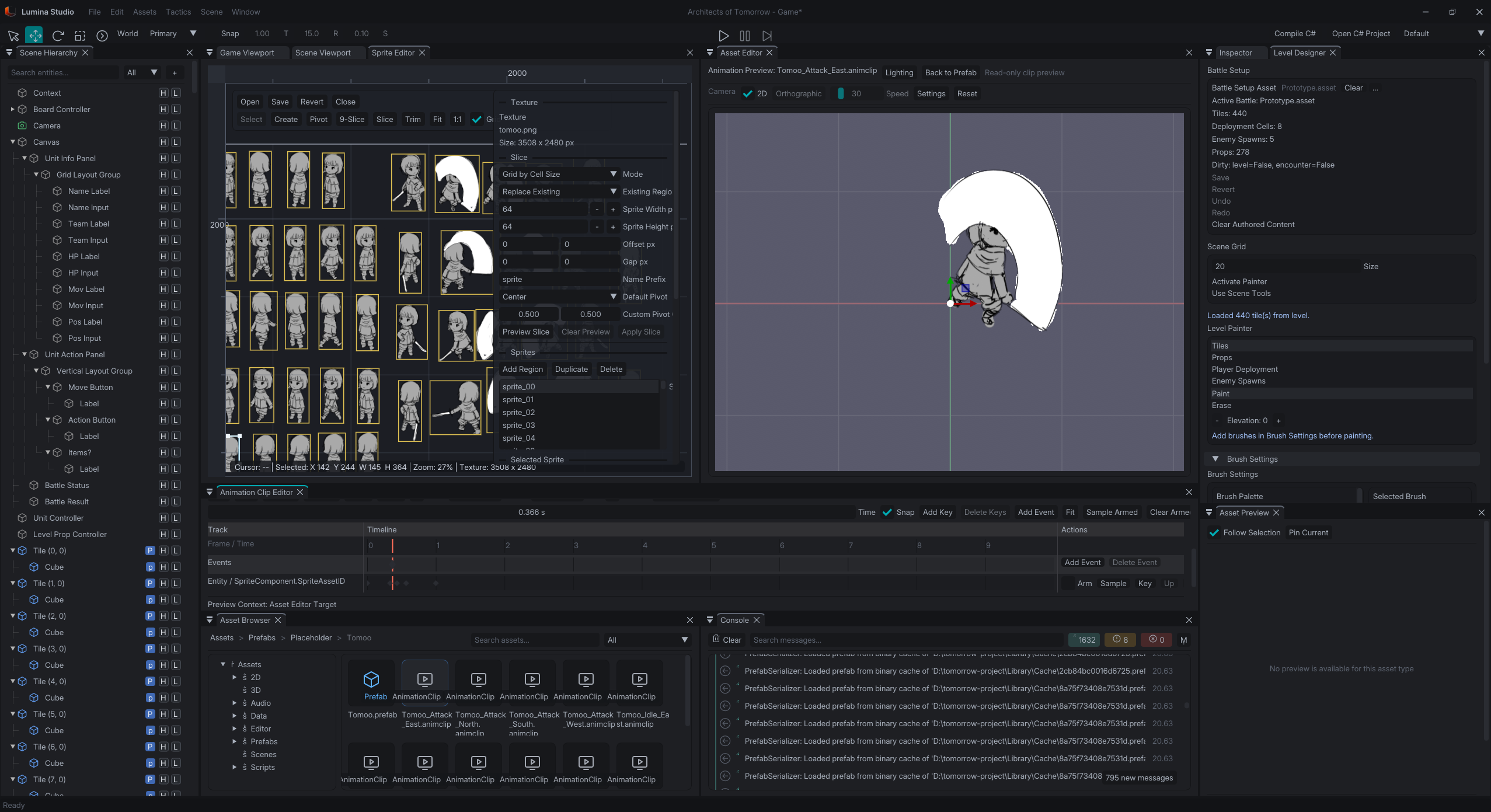Close the Sprite Editor tab
This screenshot has width=1491, height=812.
tap(422, 53)
